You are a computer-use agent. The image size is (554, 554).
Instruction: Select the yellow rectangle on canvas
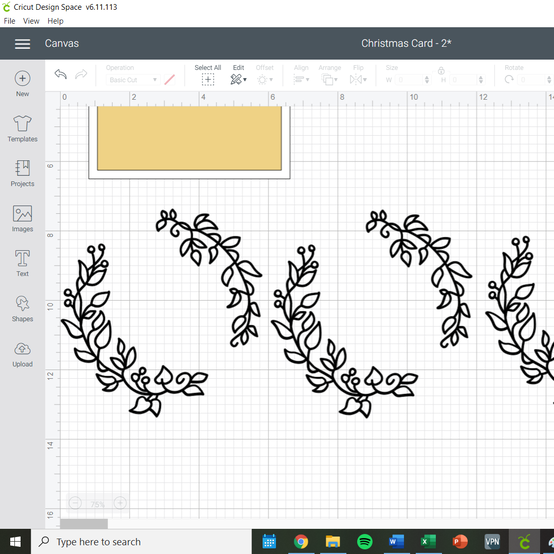click(189, 138)
